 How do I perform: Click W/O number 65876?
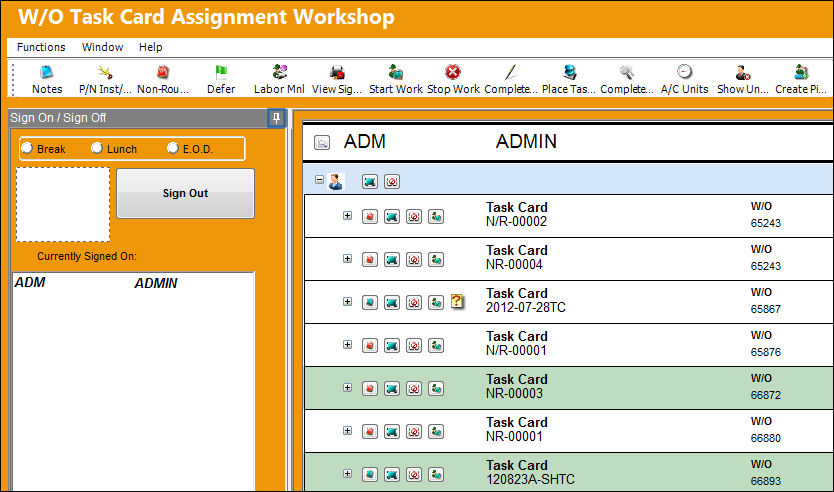tap(765, 352)
